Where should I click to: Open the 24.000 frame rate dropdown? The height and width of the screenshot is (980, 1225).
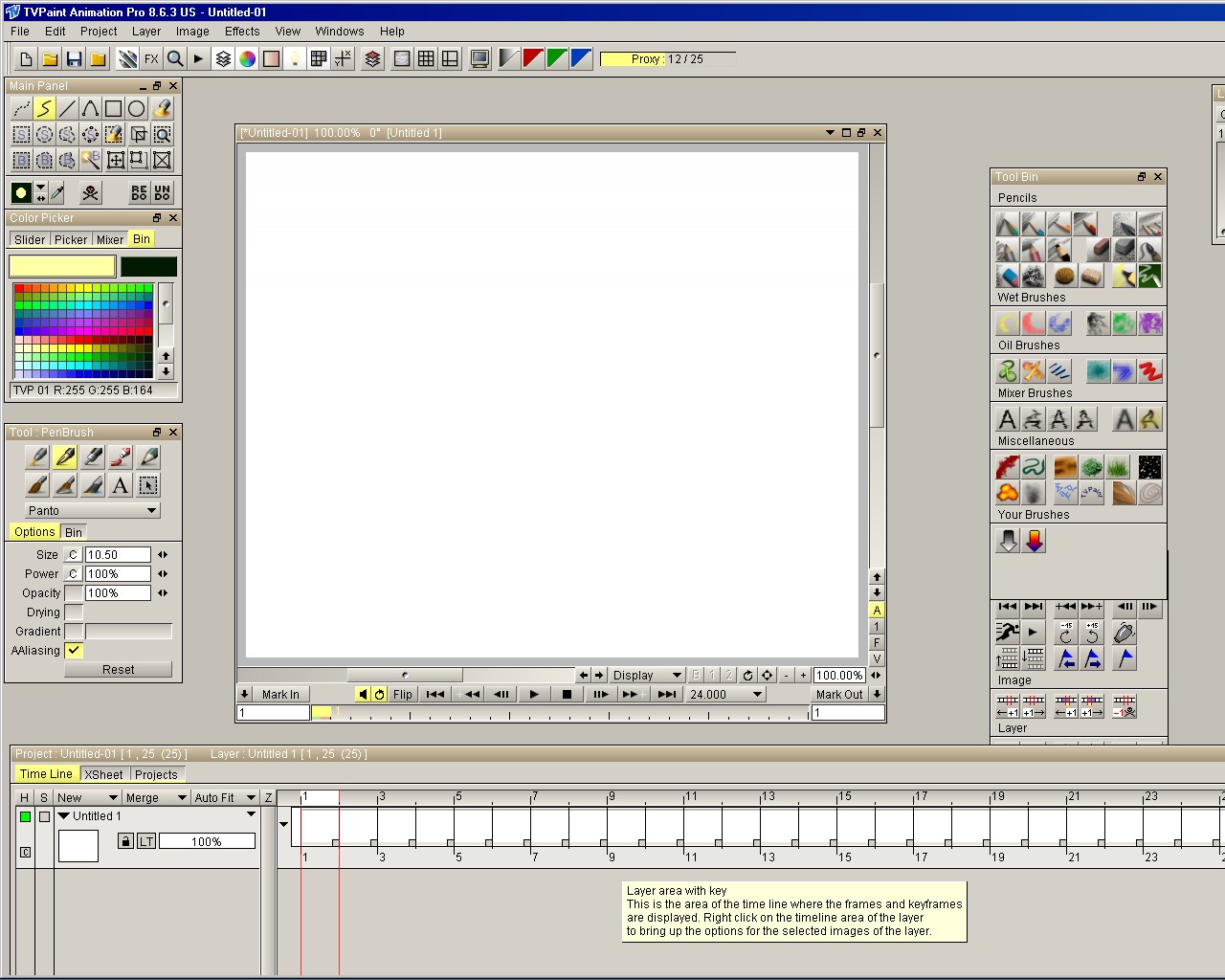pyautogui.click(x=724, y=695)
